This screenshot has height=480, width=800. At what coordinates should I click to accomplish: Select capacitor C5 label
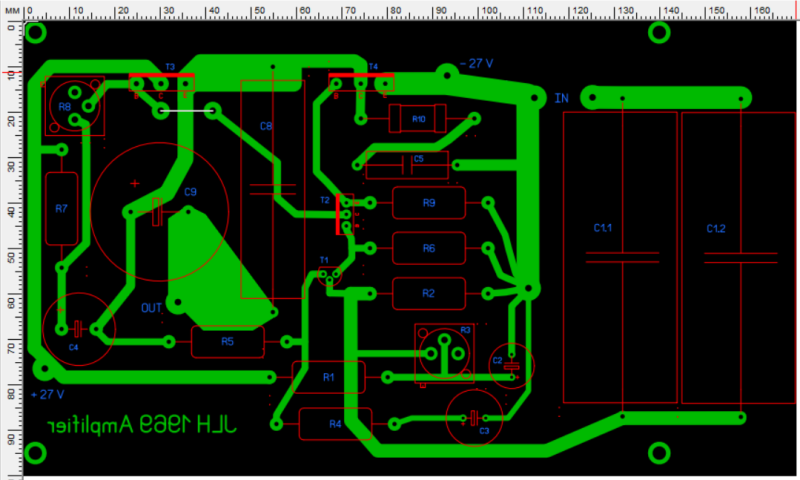[x=418, y=159]
